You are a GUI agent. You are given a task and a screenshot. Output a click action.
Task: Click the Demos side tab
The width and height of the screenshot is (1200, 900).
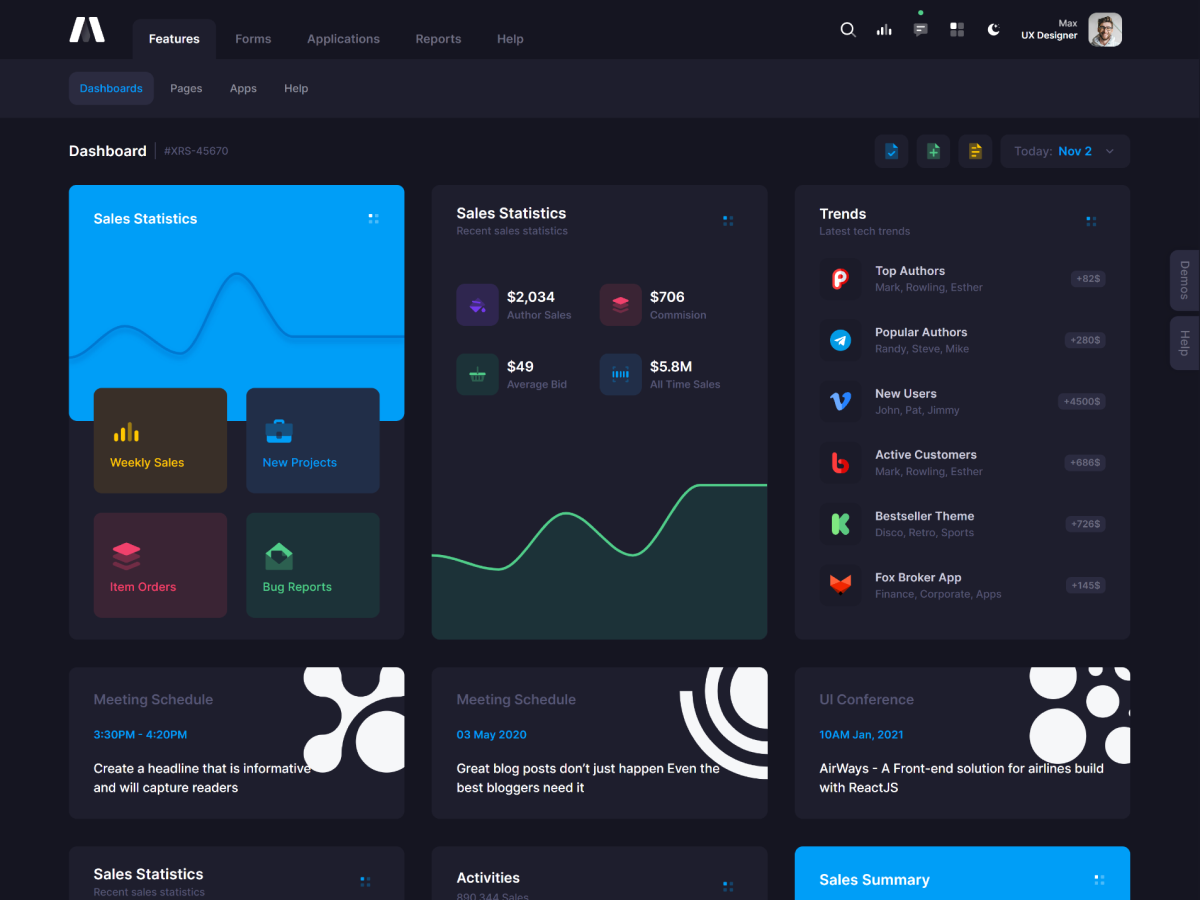(x=1184, y=280)
